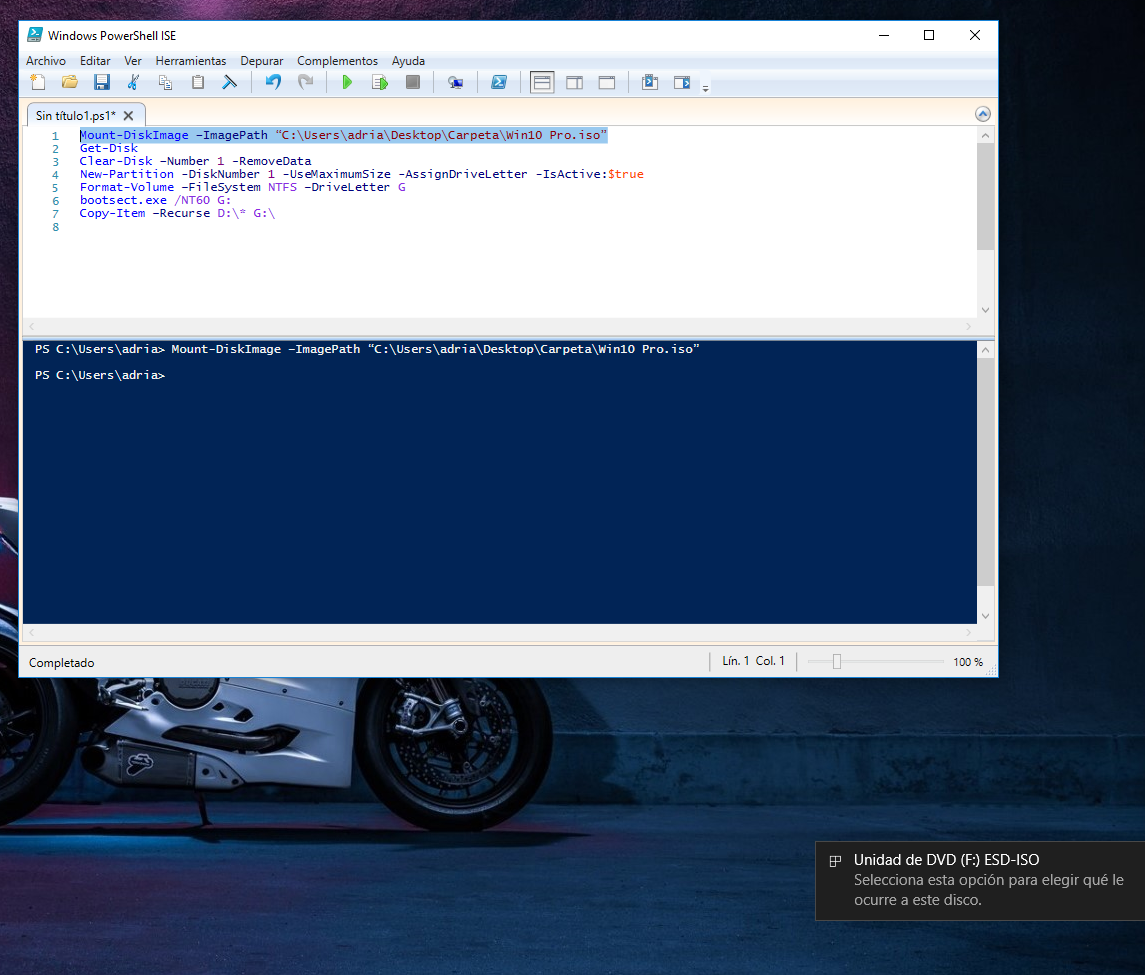Open the Herramientas menu
The width and height of the screenshot is (1145, 975).
point(191,61)
